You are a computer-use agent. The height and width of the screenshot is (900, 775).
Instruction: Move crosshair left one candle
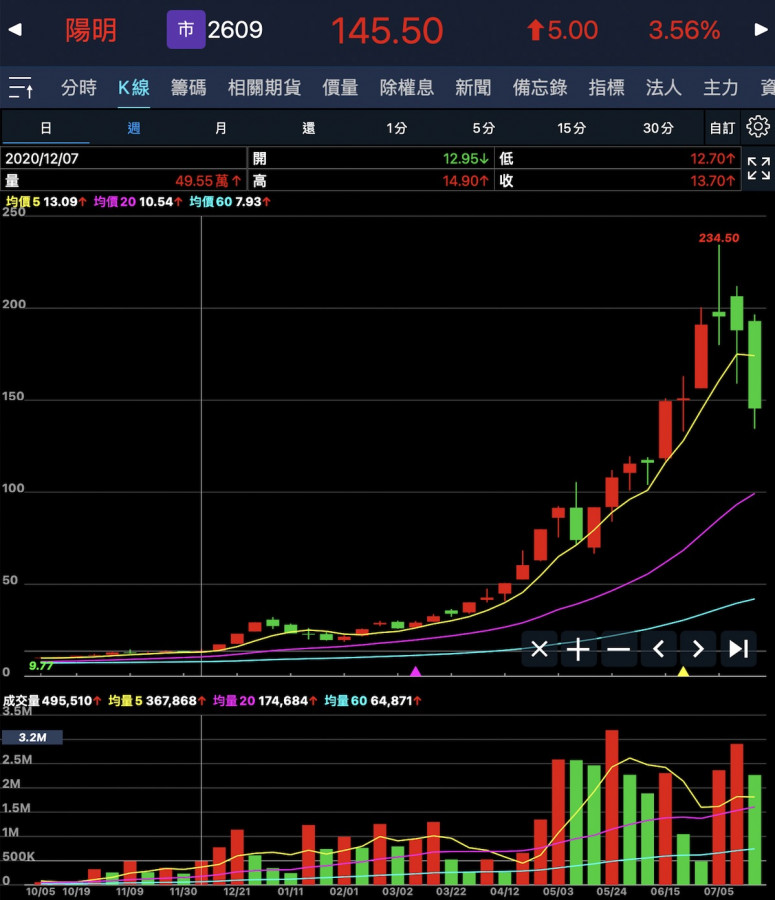click(658, 649)
